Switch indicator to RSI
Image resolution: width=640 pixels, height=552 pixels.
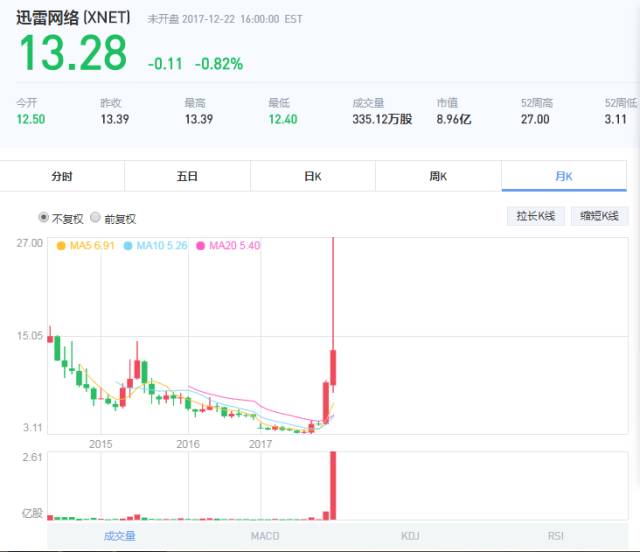[x=556, y=536]
